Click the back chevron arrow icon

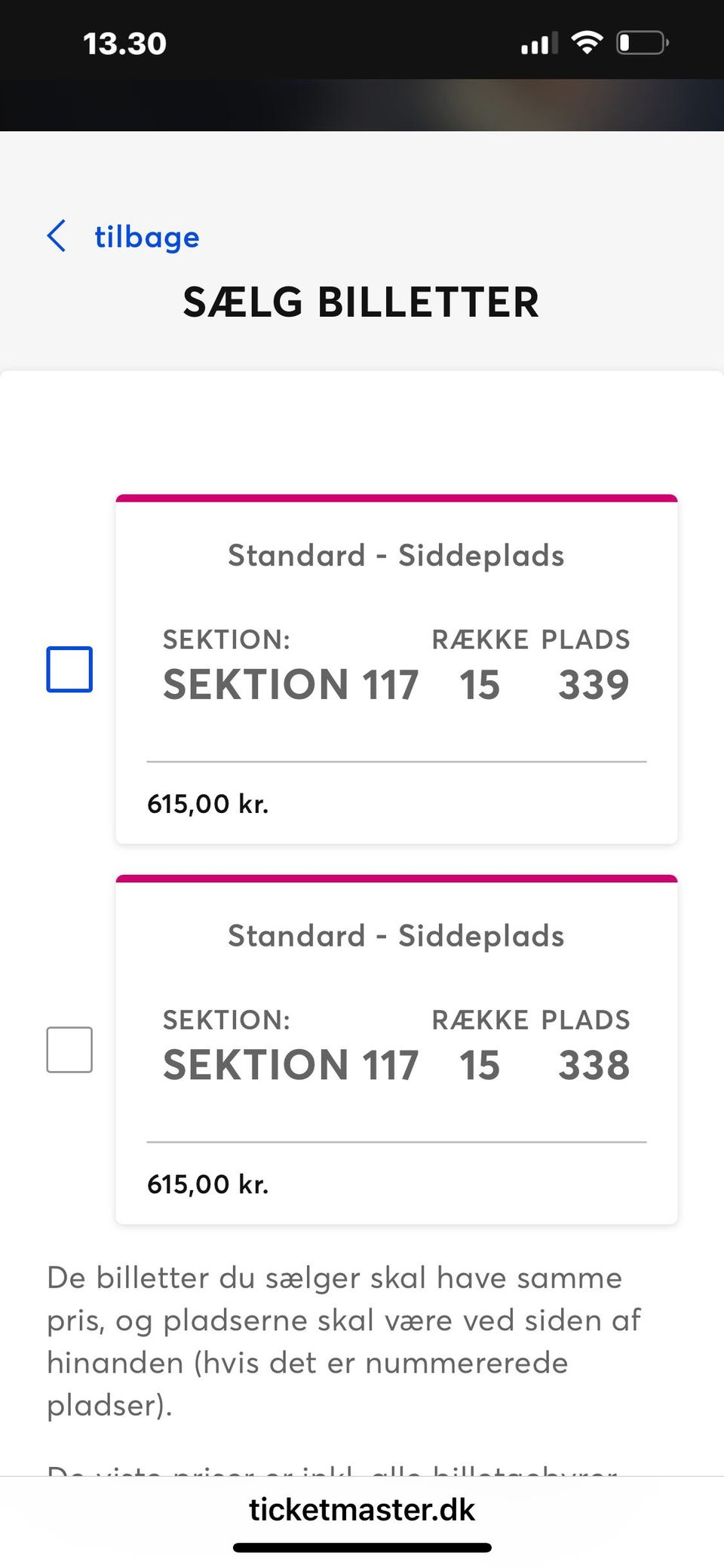point(57,236)
